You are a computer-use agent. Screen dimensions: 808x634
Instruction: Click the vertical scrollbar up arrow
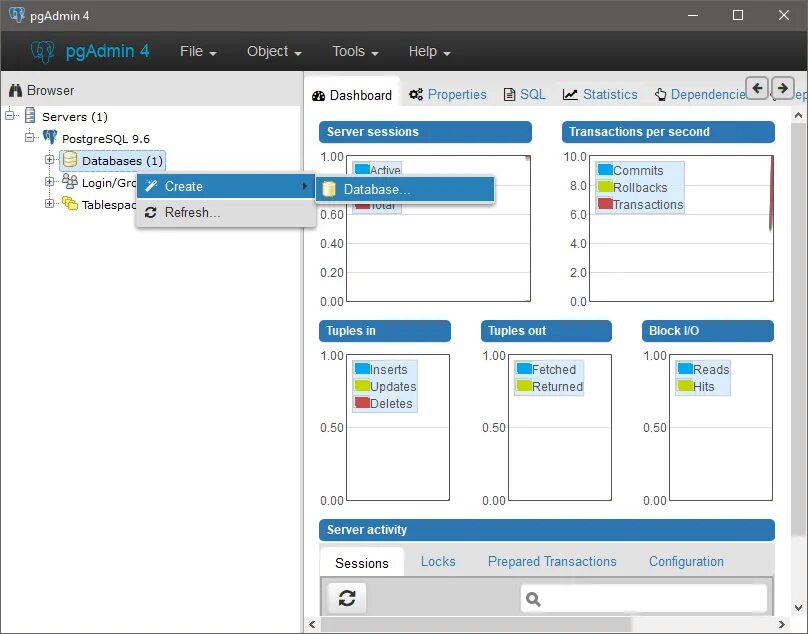(798, 115)
